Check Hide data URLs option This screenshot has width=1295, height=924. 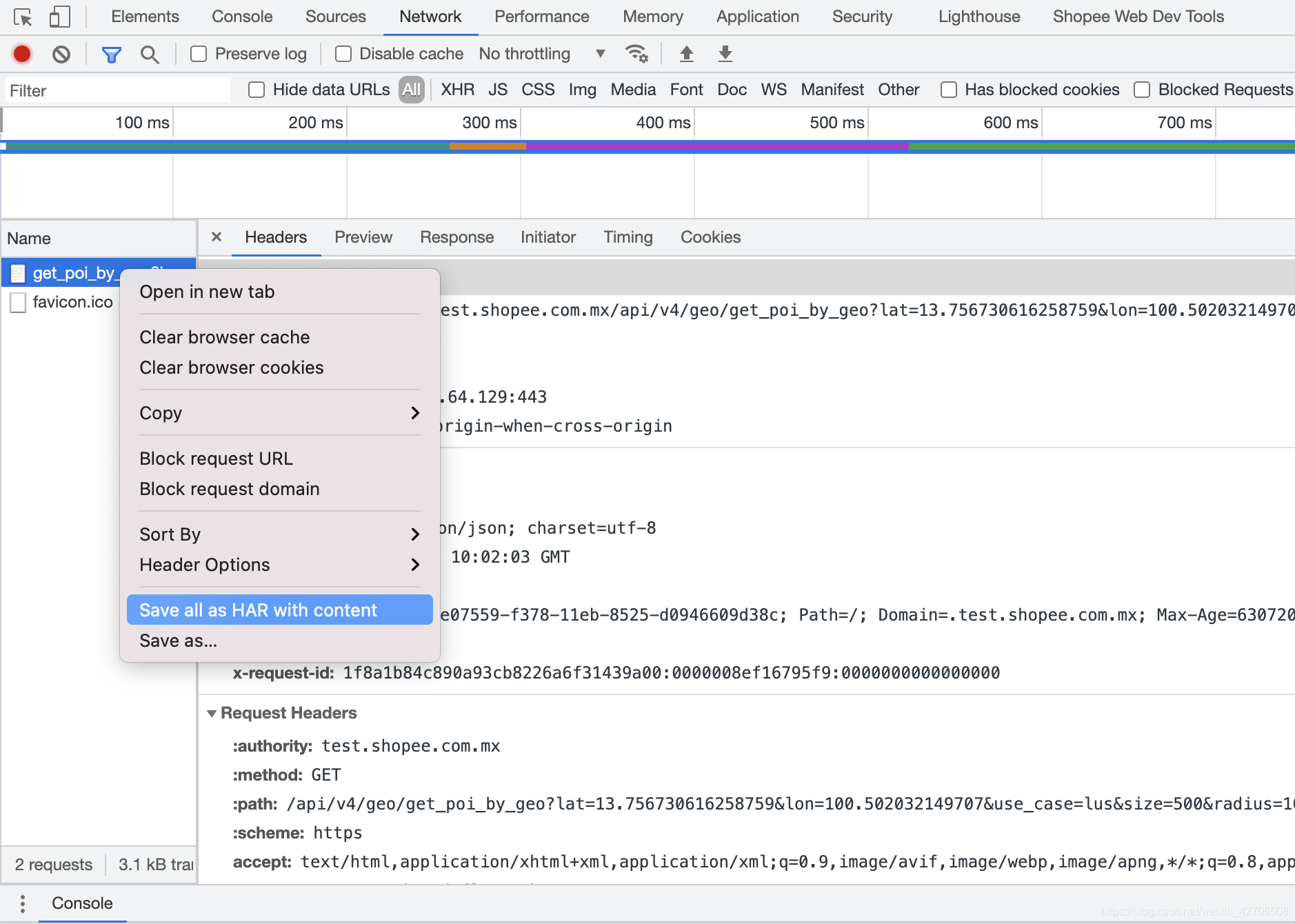click(257, 90)
